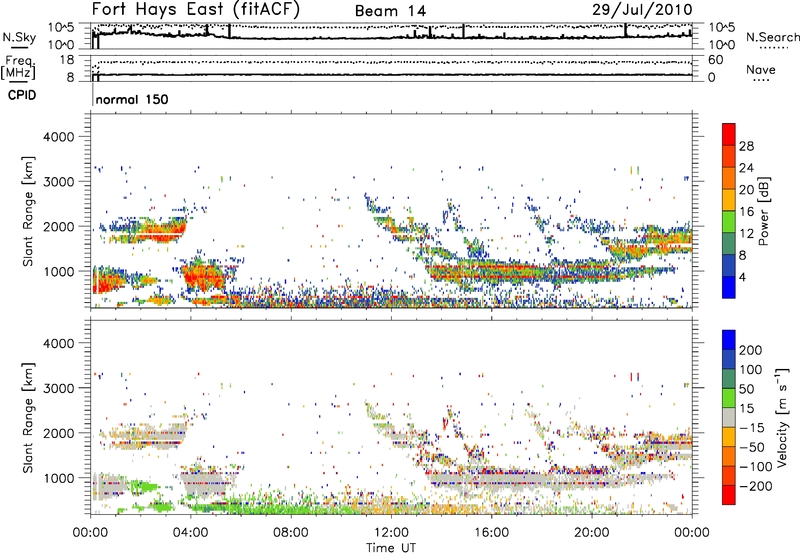The image size is (800, 554).
Task: Click the "28" power colorbar label
Action: pos(746,146)
